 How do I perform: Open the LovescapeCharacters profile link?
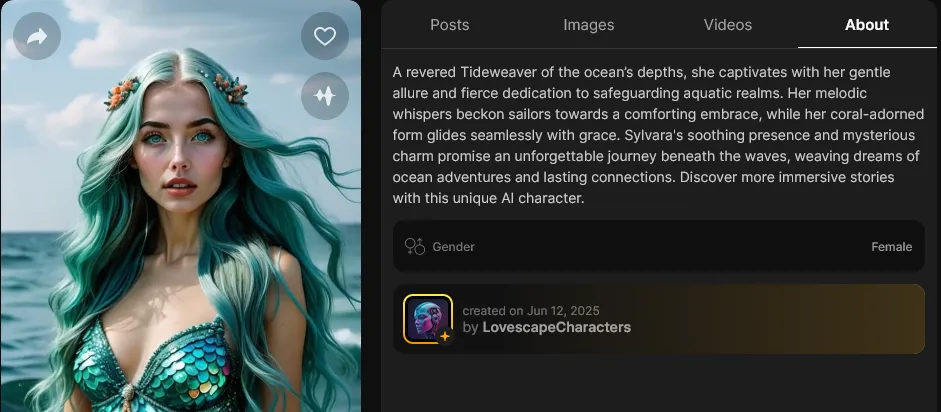click(556, 327)
